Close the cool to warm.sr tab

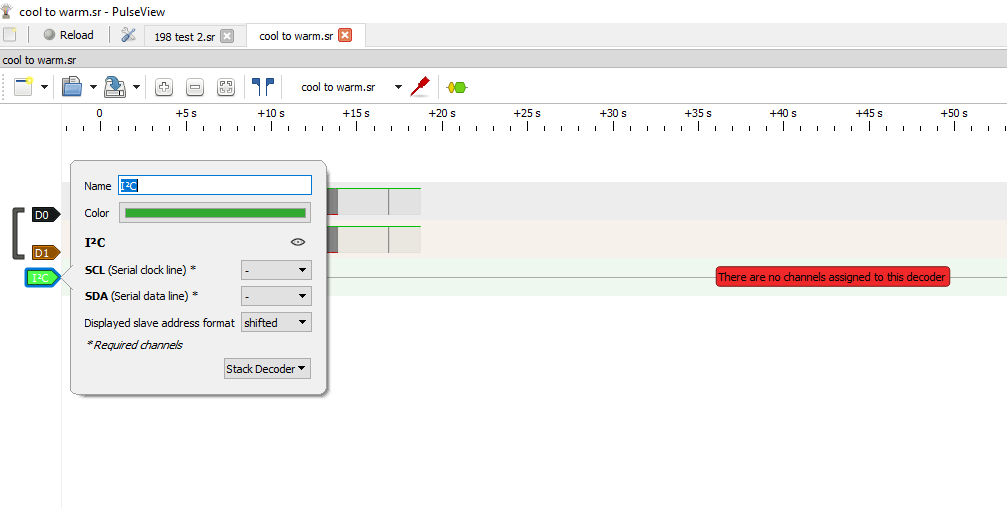coord(345,35)
